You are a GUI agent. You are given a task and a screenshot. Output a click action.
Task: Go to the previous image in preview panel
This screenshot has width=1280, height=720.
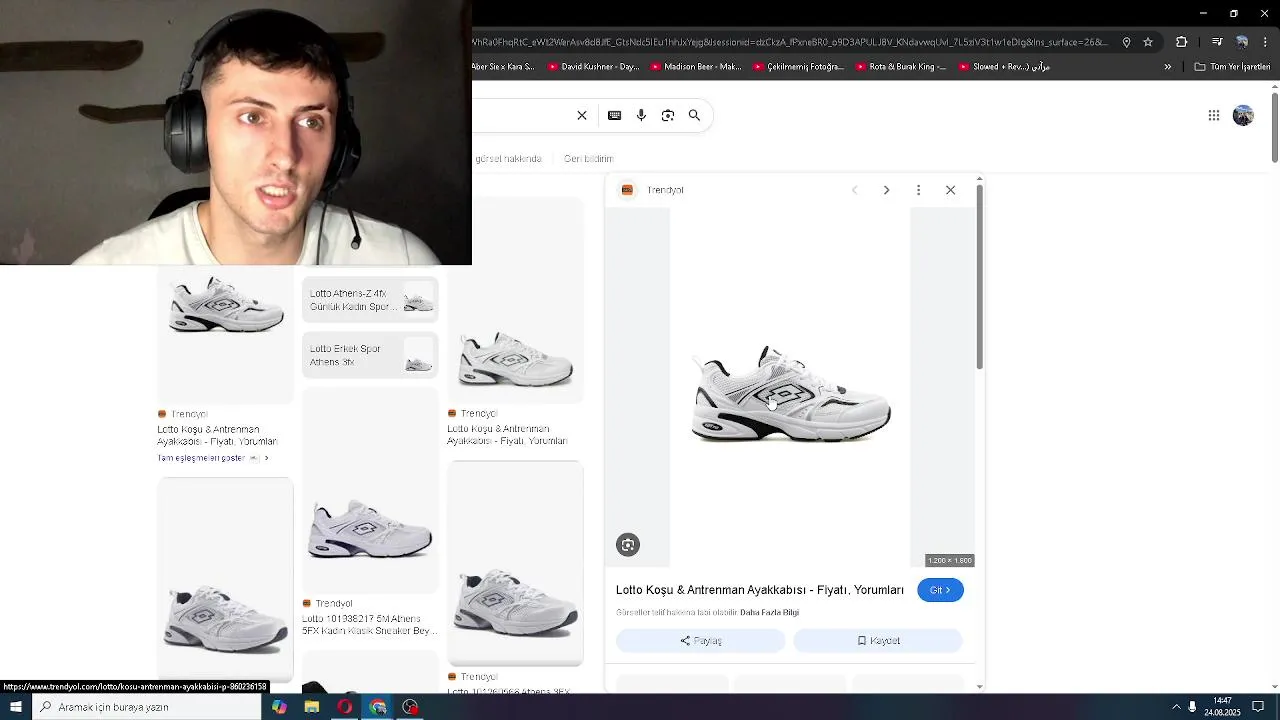(x=854, y=190)
